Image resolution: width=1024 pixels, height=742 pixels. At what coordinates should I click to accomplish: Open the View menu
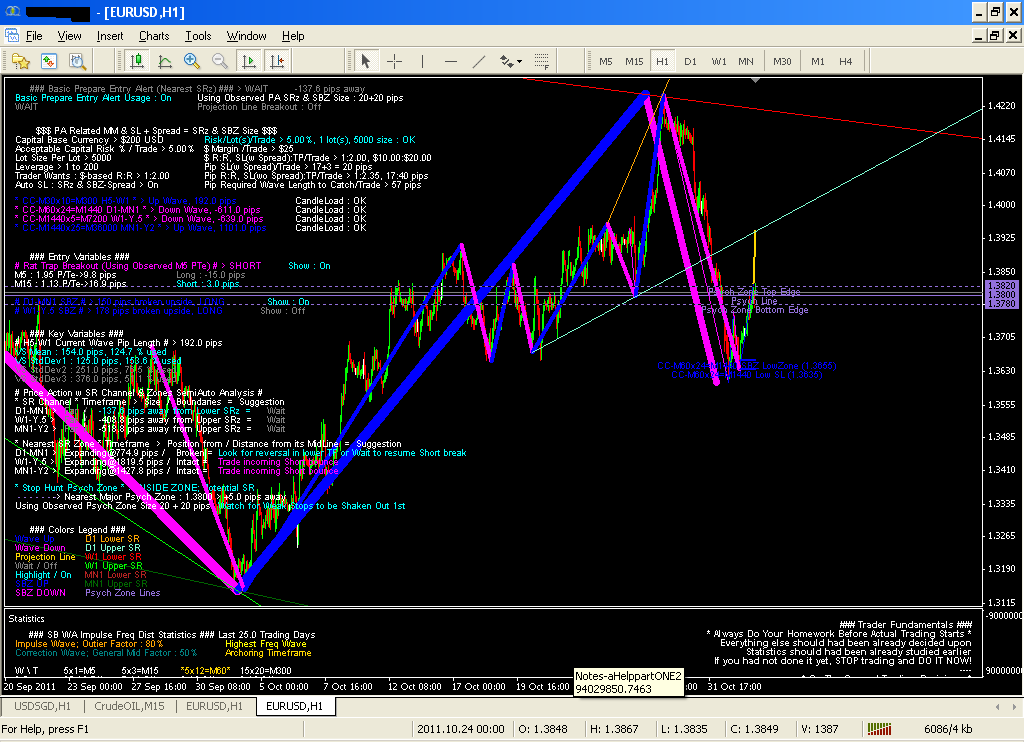pyautogui.click(x=69, y=36)
